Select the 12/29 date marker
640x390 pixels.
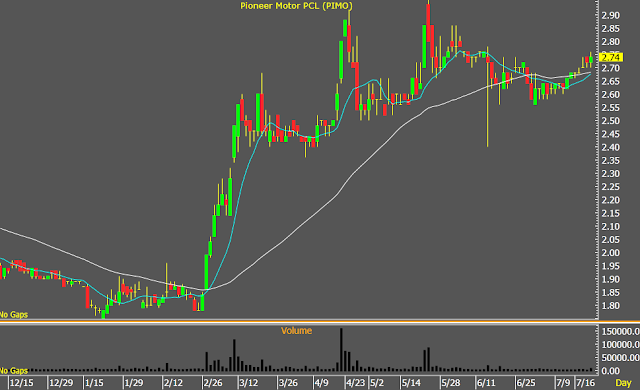click(x=61, y=383)
